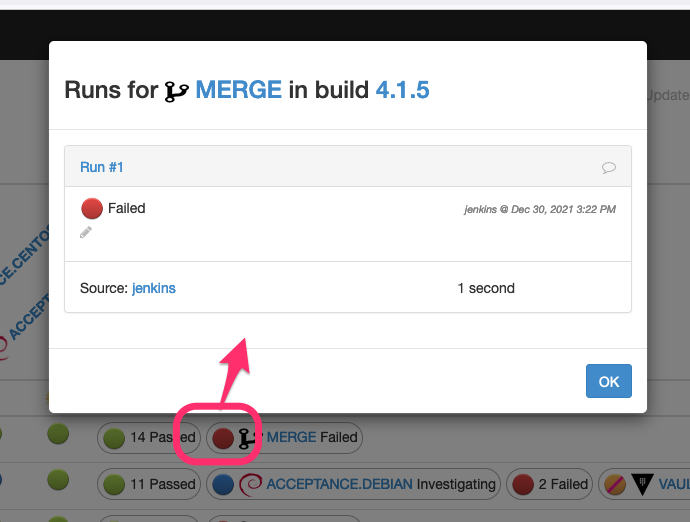The image size is (690, 522).
Task: Click the green circle beside 11 Passed
Action: pos(115,484)
